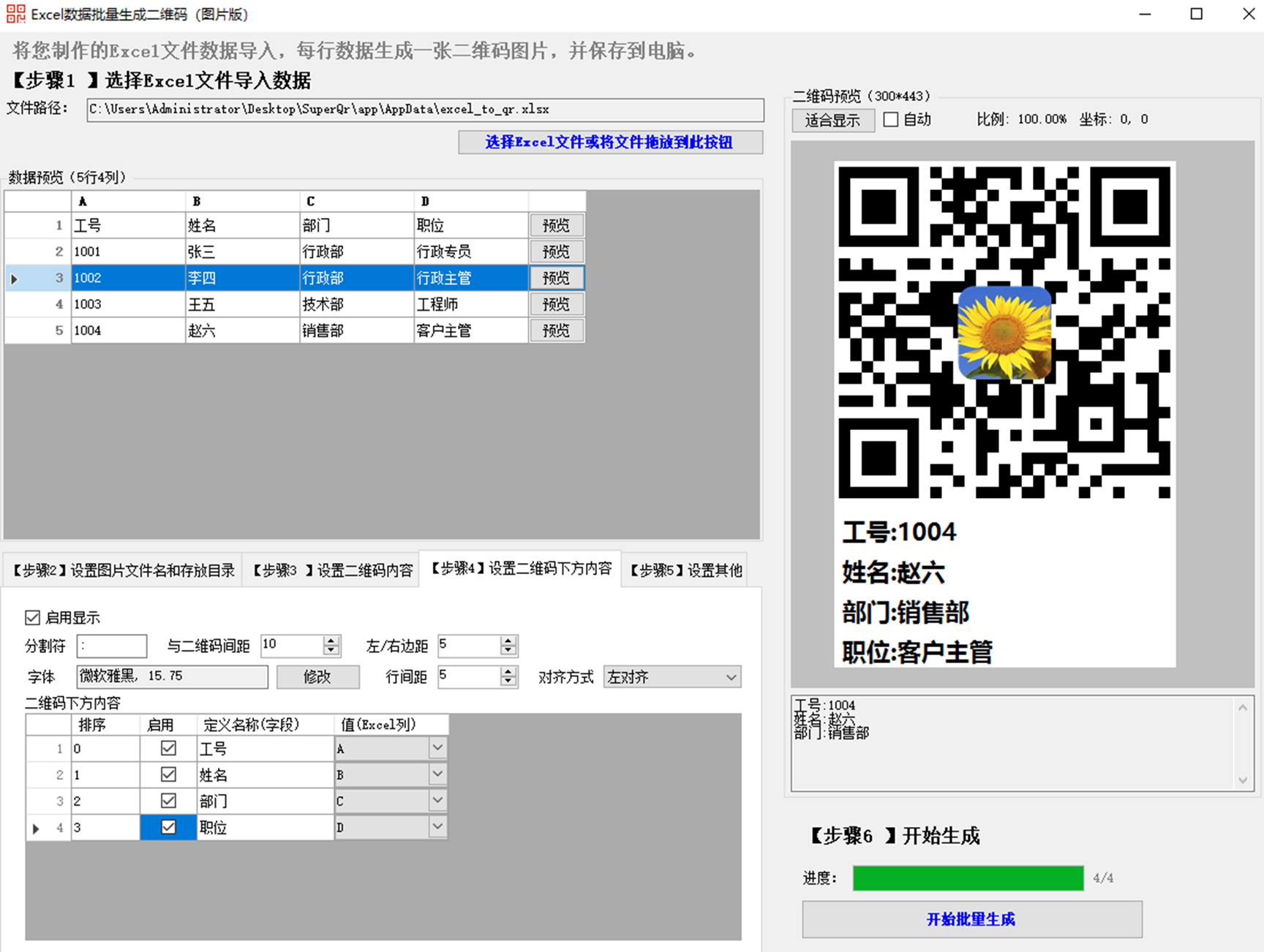Viewport: 1264px width, 952px height.
Task: Uncheck 启用 for the 职位 field row
Action: coord(168,827)
